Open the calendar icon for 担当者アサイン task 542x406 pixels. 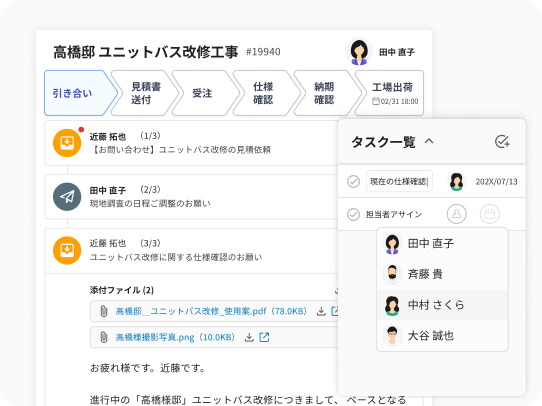[x=489, y=214]
